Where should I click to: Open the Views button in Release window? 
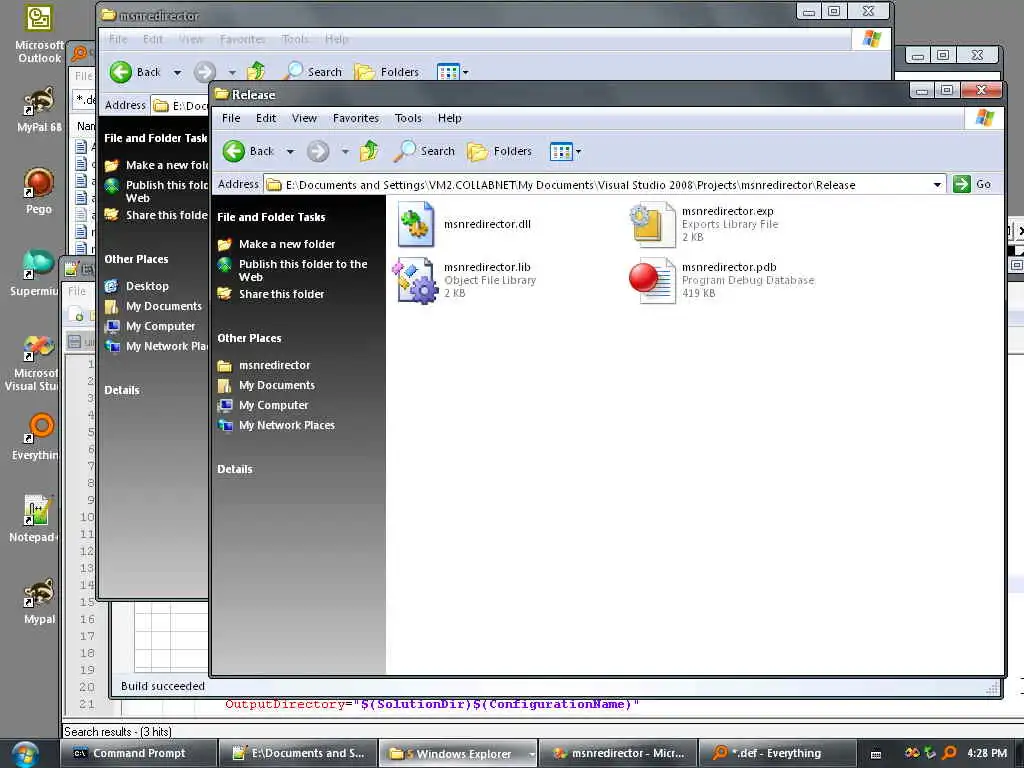561,152
